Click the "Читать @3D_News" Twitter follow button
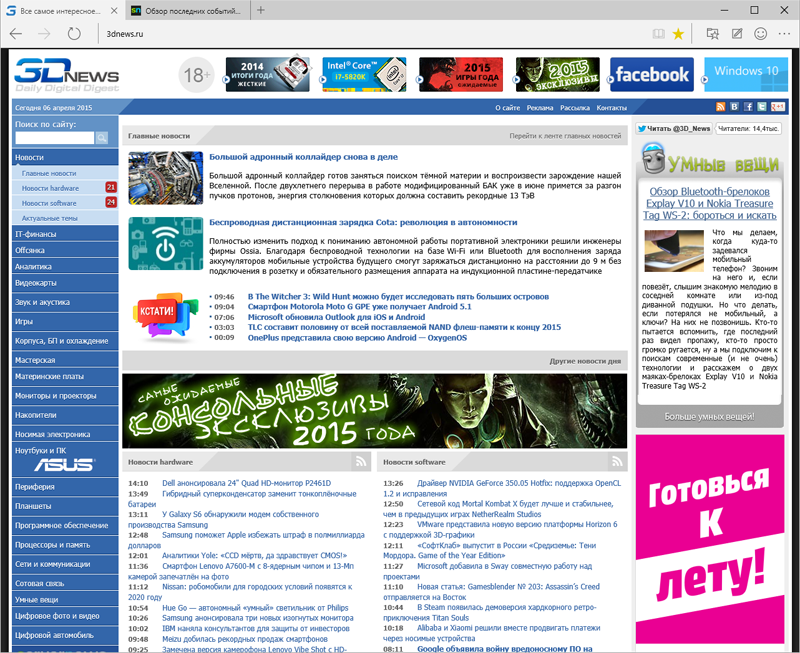The width and height of the screenshot is (800, 653). point(673,129)
